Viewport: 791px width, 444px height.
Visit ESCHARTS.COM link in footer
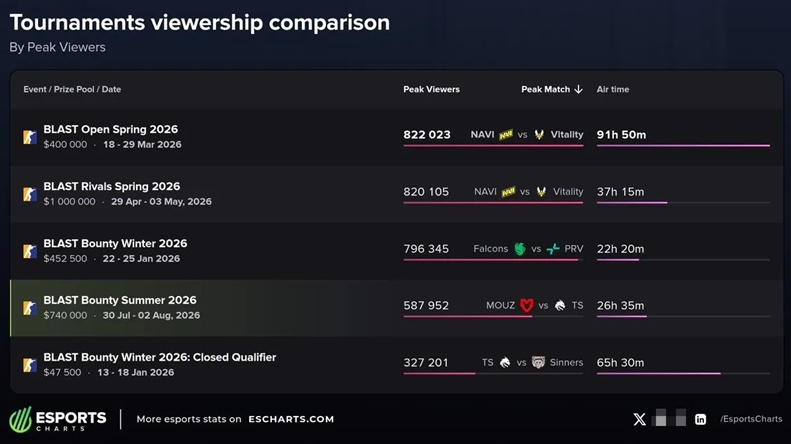pyautogui.click(x=291, y=419)
